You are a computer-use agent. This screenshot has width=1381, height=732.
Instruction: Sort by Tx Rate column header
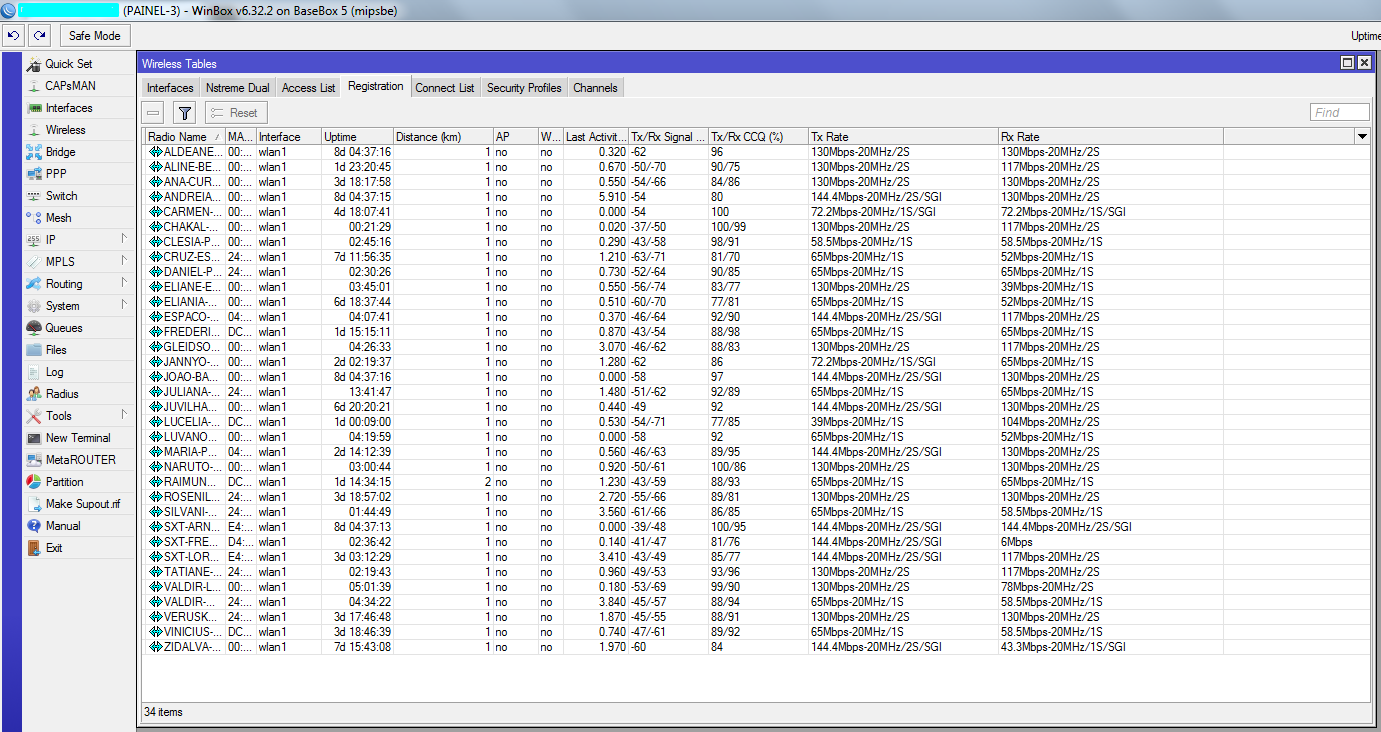point(903,137)
